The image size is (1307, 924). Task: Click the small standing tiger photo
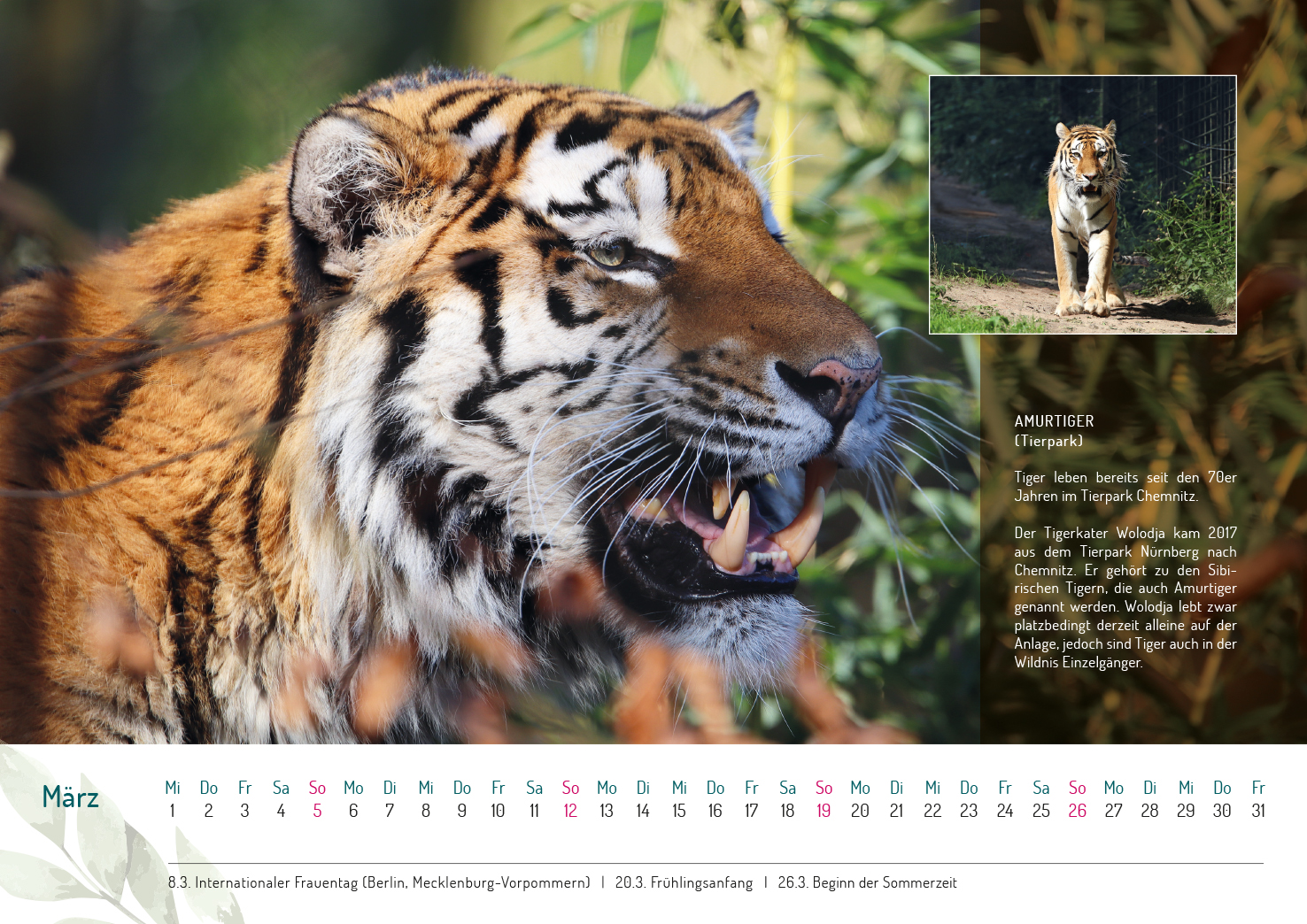1082,204
